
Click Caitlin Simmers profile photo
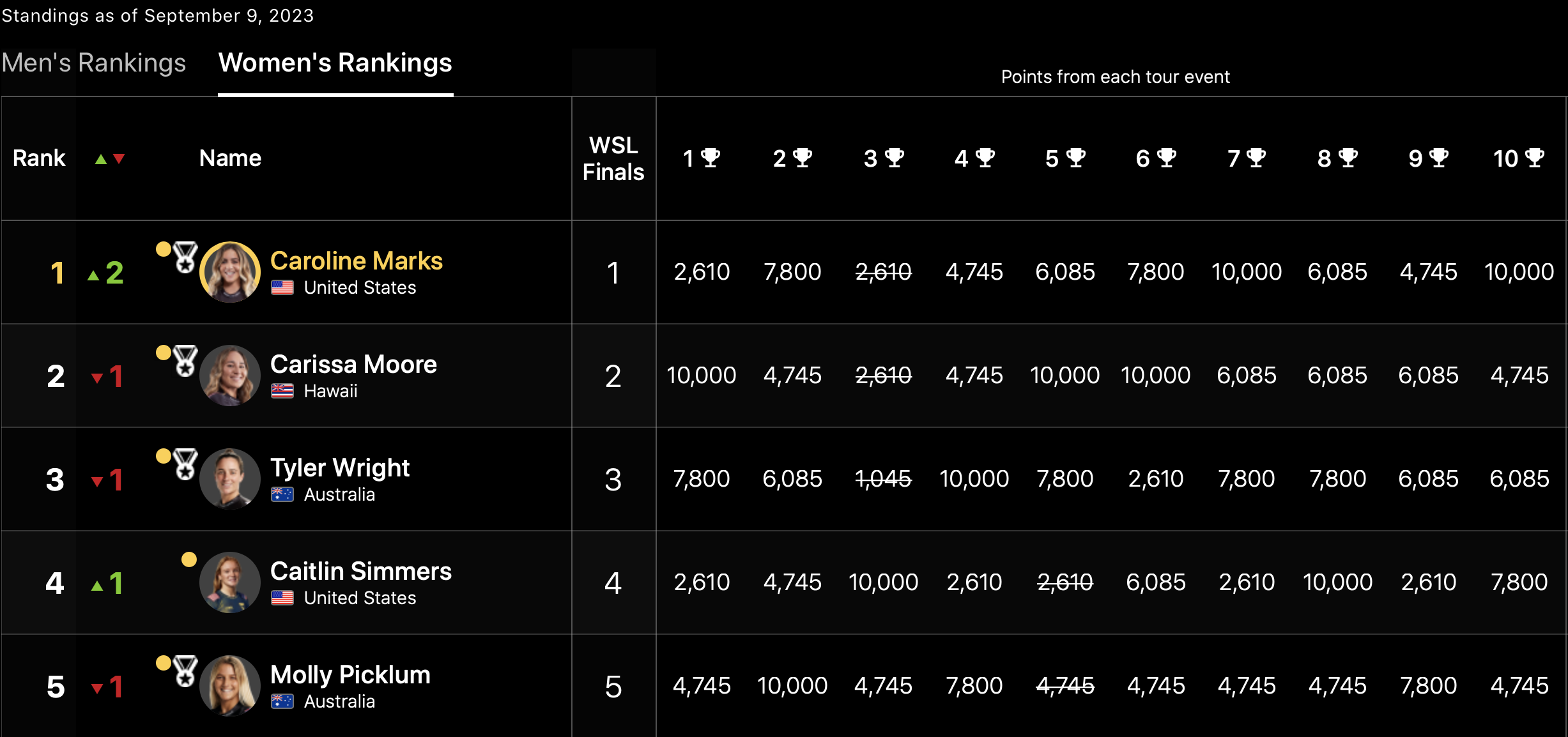point(230,582)
